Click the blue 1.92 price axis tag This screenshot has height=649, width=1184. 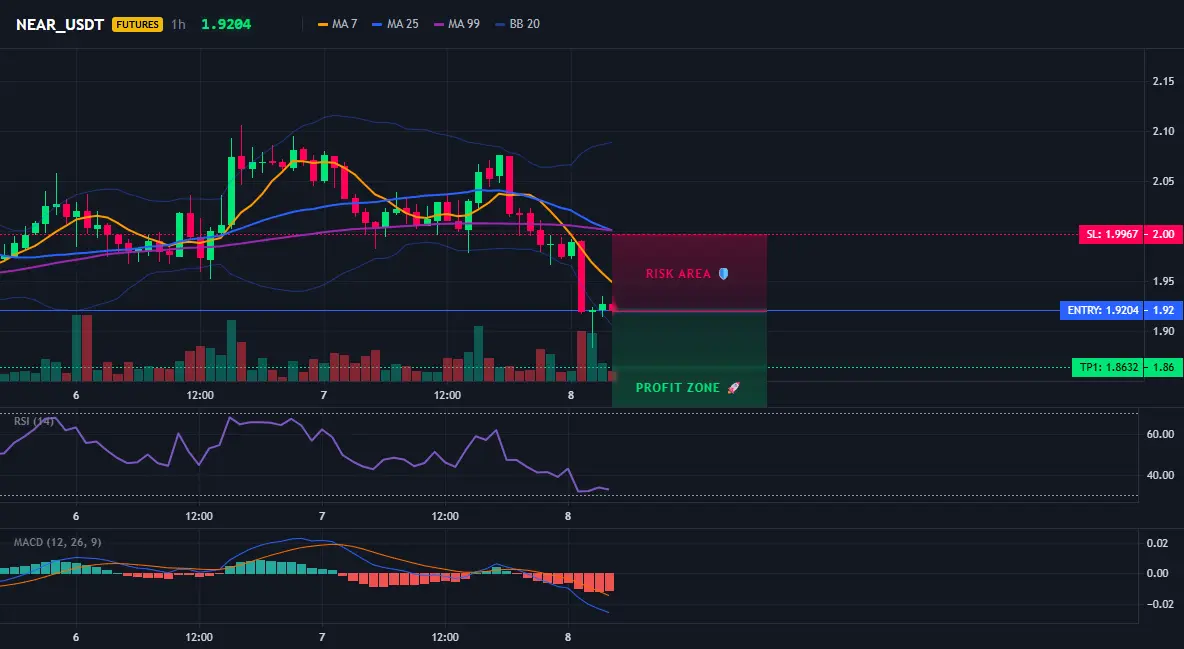point(1164,311)
